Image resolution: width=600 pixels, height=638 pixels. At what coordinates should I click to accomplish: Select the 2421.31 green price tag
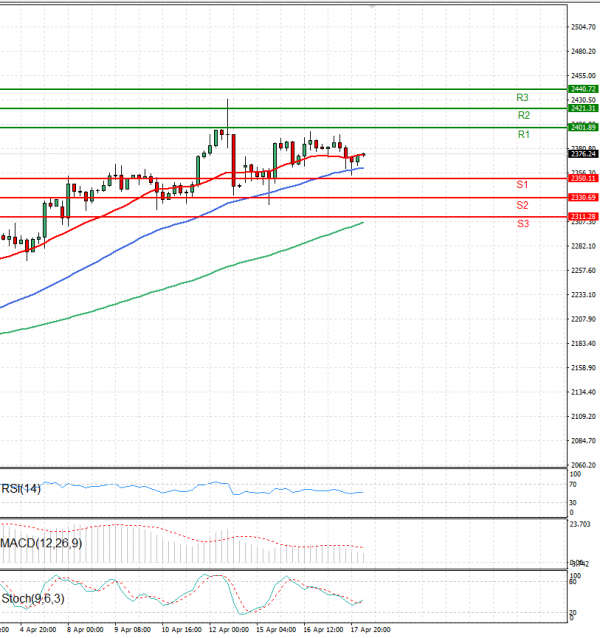[x=583, y=108]
